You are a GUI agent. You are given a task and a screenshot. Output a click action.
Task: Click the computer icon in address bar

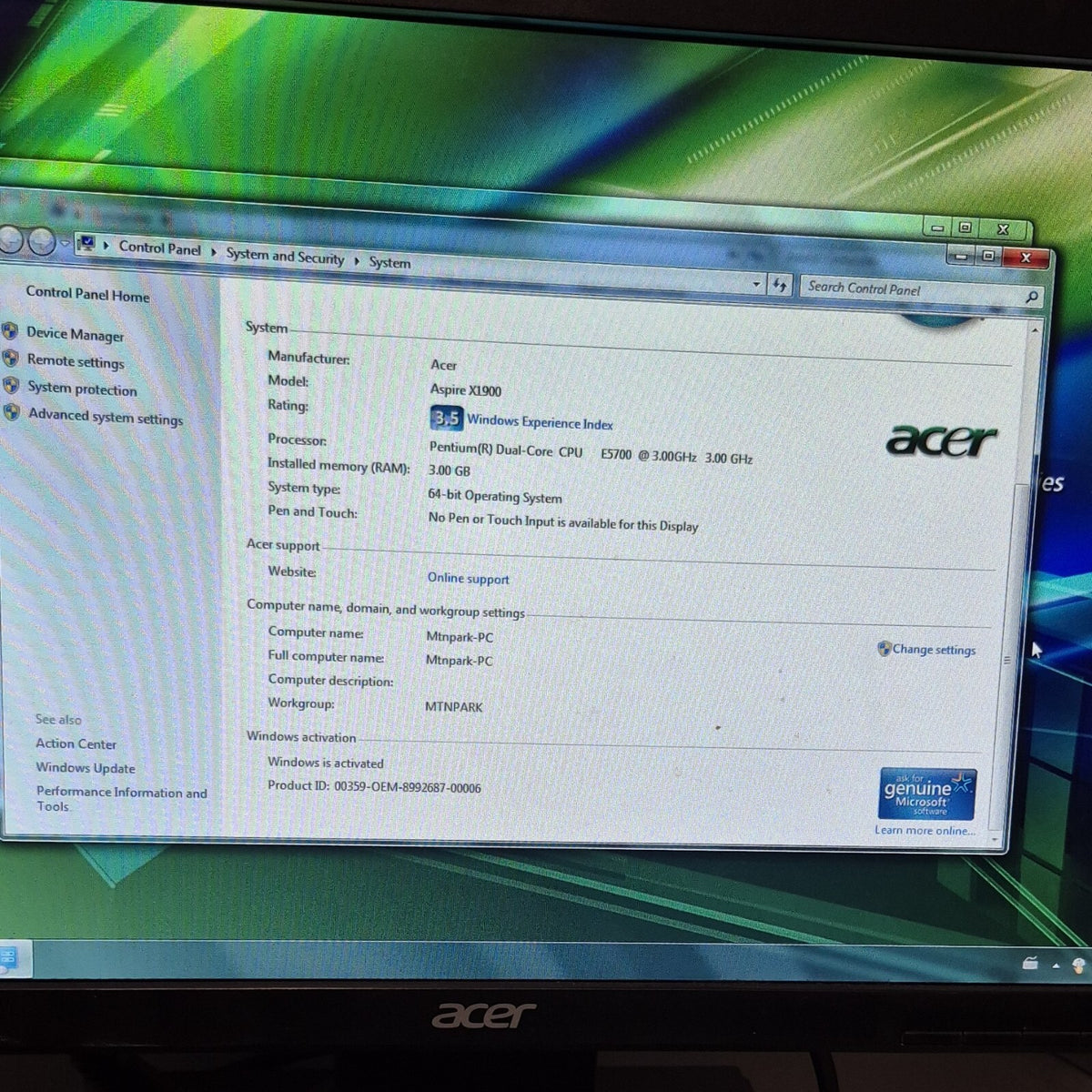pyautogui.click(x=86, y=243)
